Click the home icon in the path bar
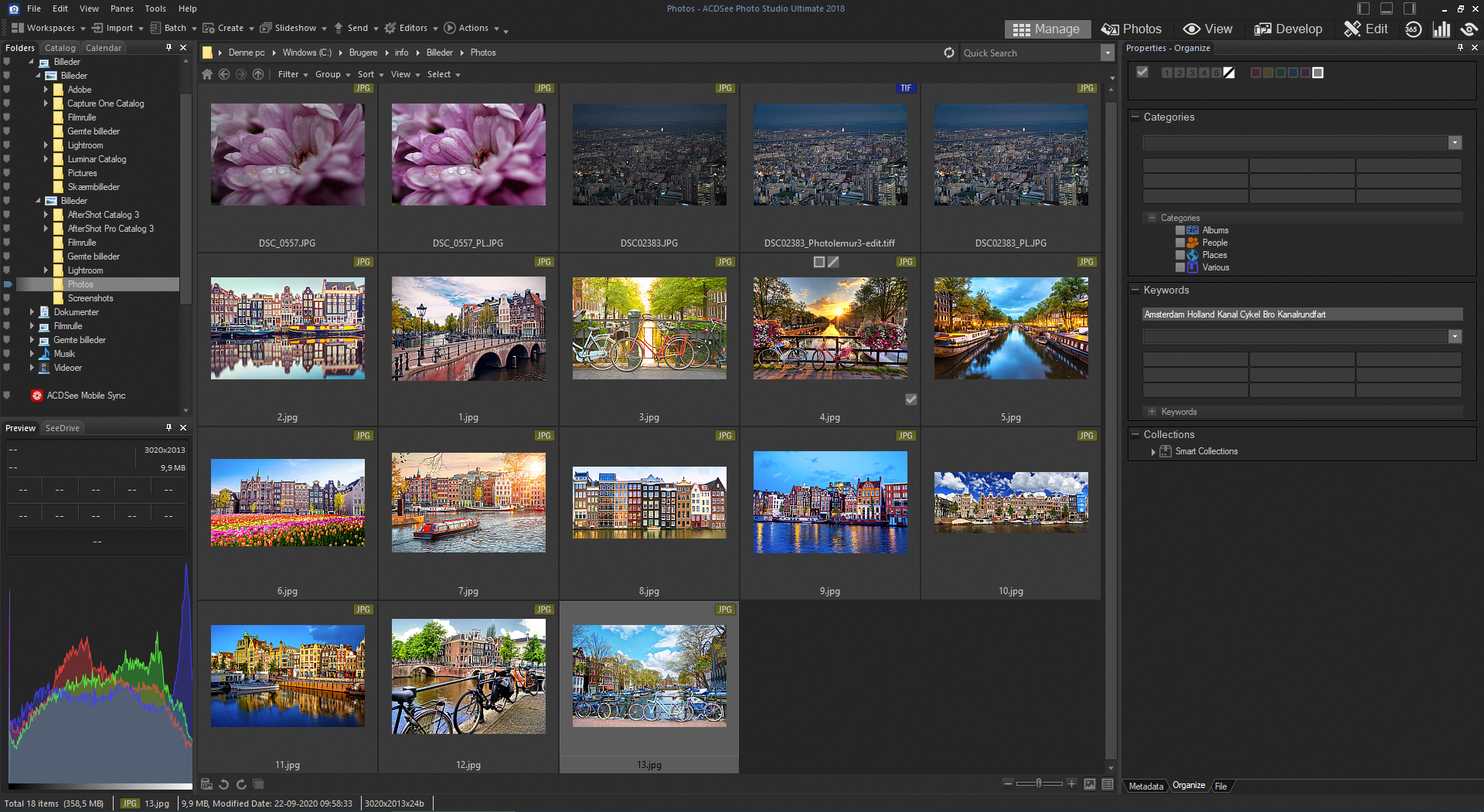 pyautogui.click(x=206, y=74)
